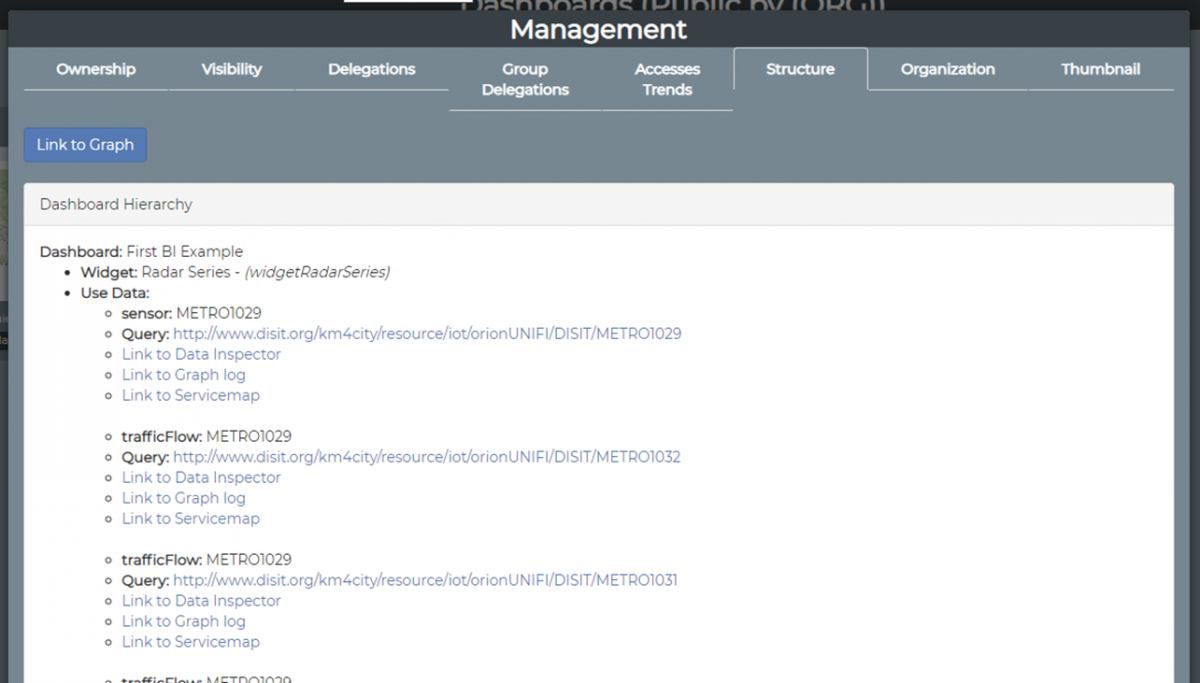Select the Structure tab
1200x683 pixels.
click(800, 69)
